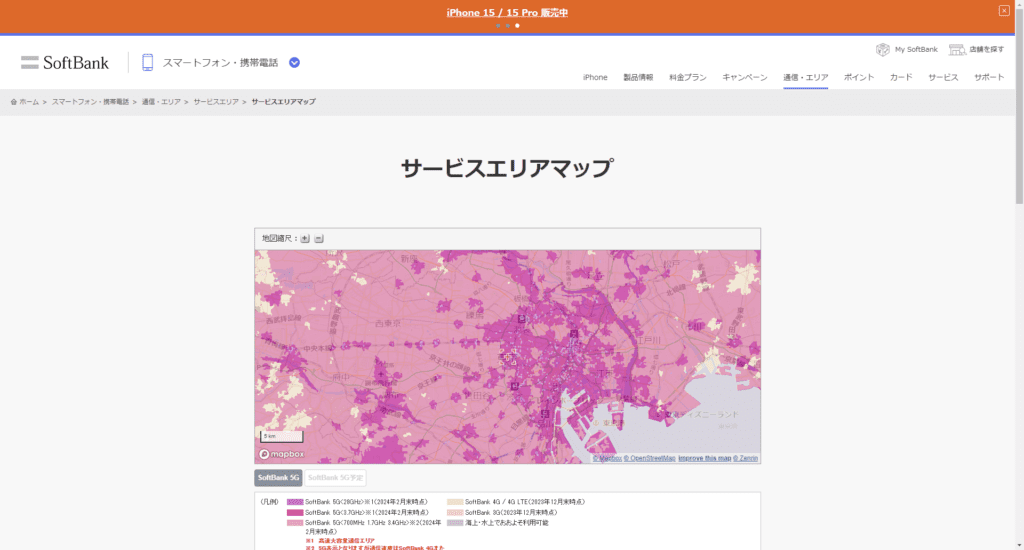Open the © Zenrin attribution link
This screenshot has width=1024, height=550.
[745, 459]
